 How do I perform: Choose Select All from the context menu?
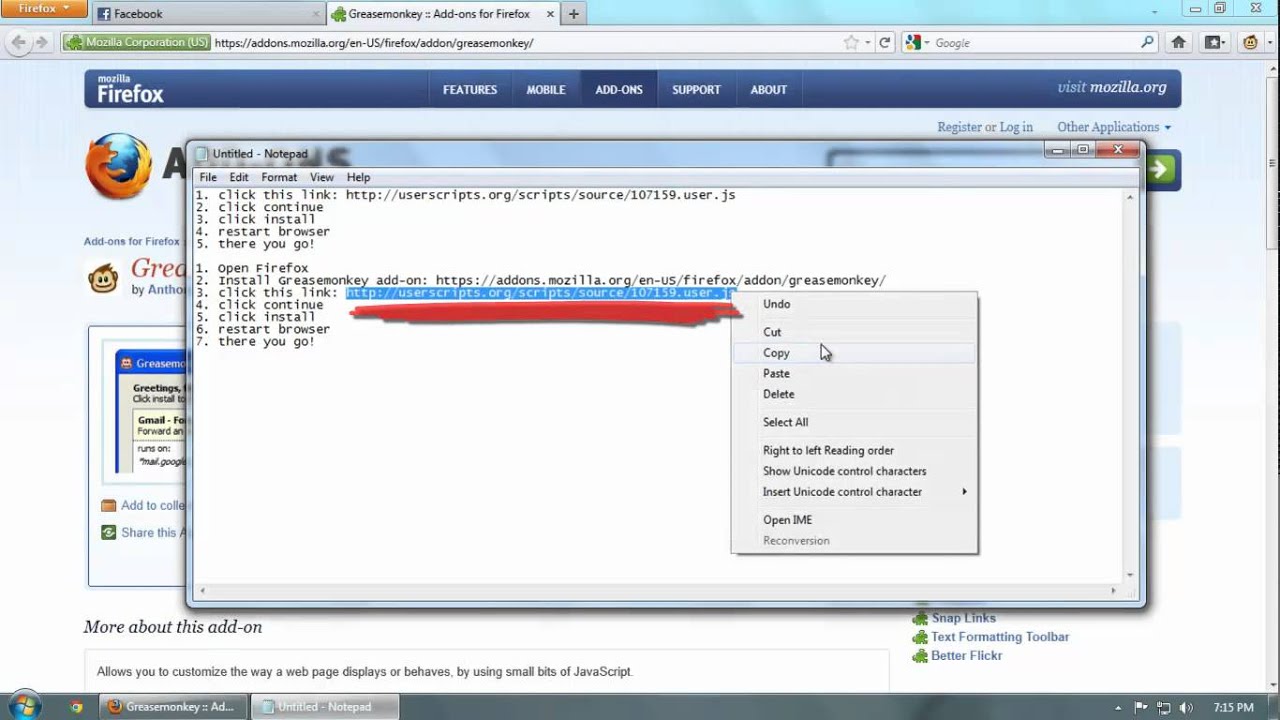coord(855,422)
